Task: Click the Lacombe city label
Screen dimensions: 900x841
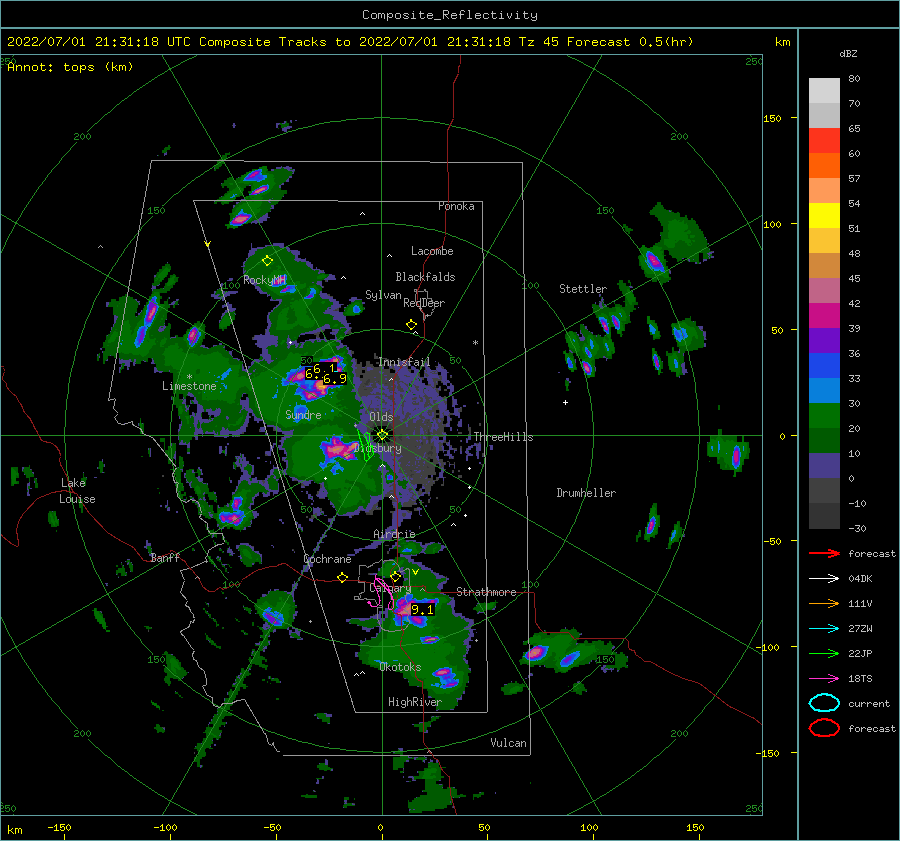Action: click(x=432, y=251)
